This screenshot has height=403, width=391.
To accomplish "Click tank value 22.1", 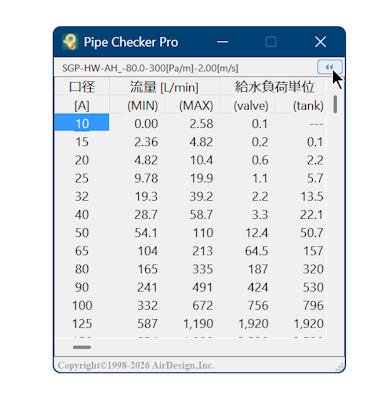I will click(312, 215).
